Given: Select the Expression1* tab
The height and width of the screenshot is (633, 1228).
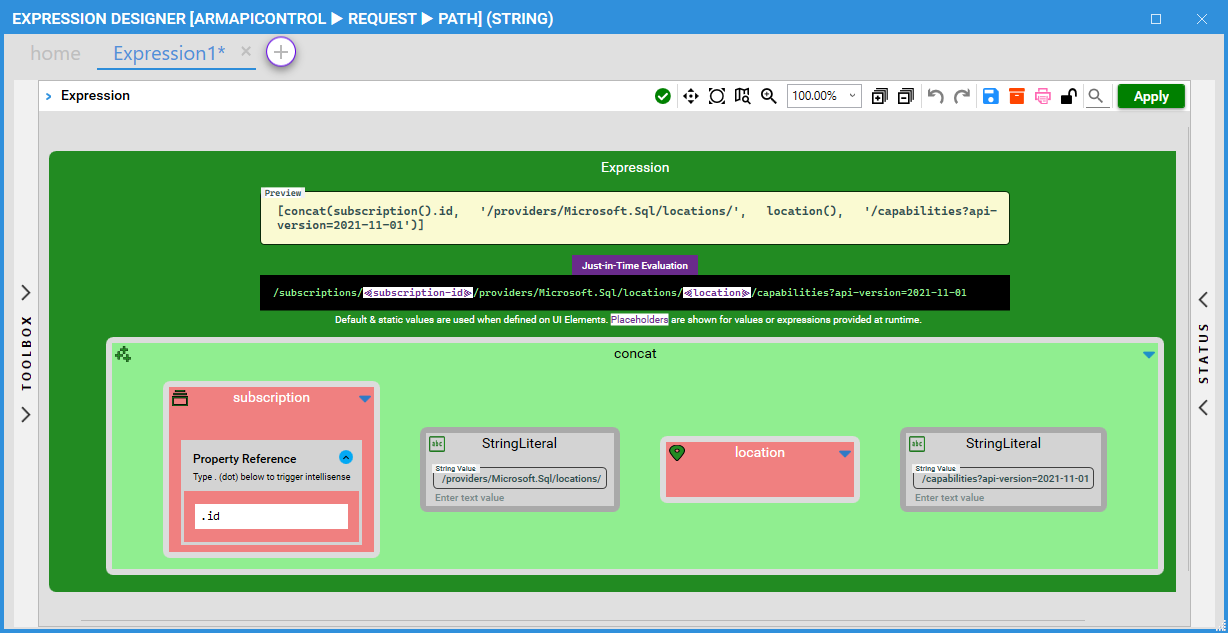Looking at the screenshot, I should (x=169, y=54).
